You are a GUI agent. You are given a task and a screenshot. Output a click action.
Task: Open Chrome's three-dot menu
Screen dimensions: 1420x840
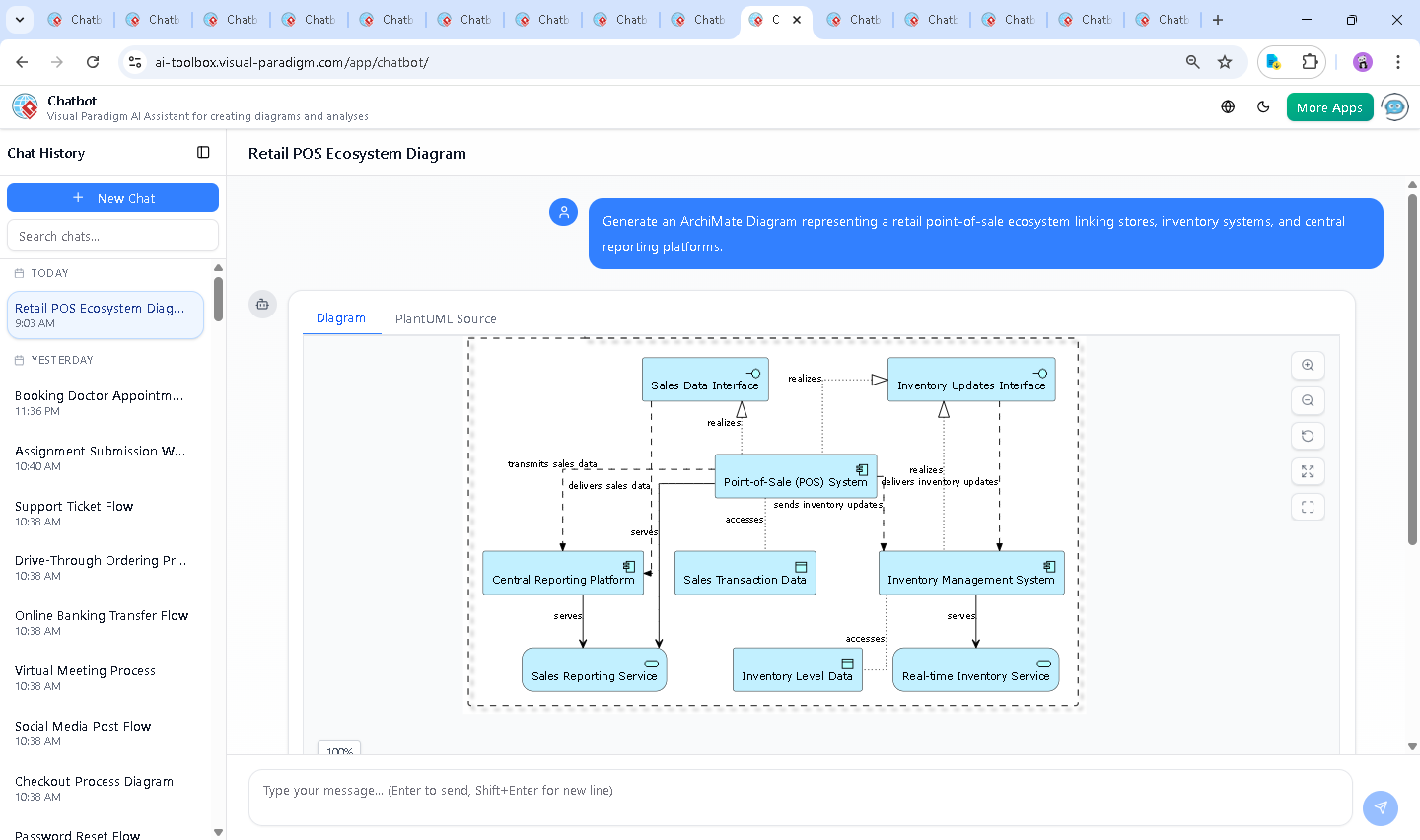click(1398, 61)
